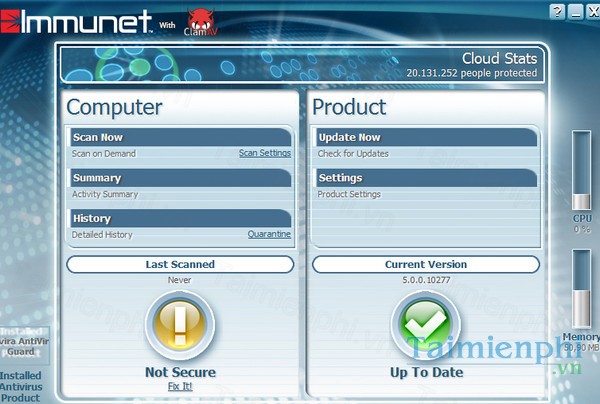Viewport: 600px width, 404px height.
Task: Open the Quarantine link
Action: (x=269, y=234)
